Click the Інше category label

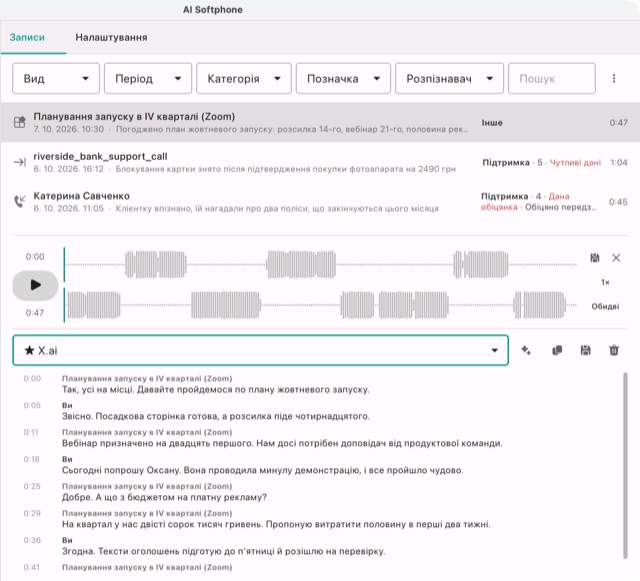492,122
